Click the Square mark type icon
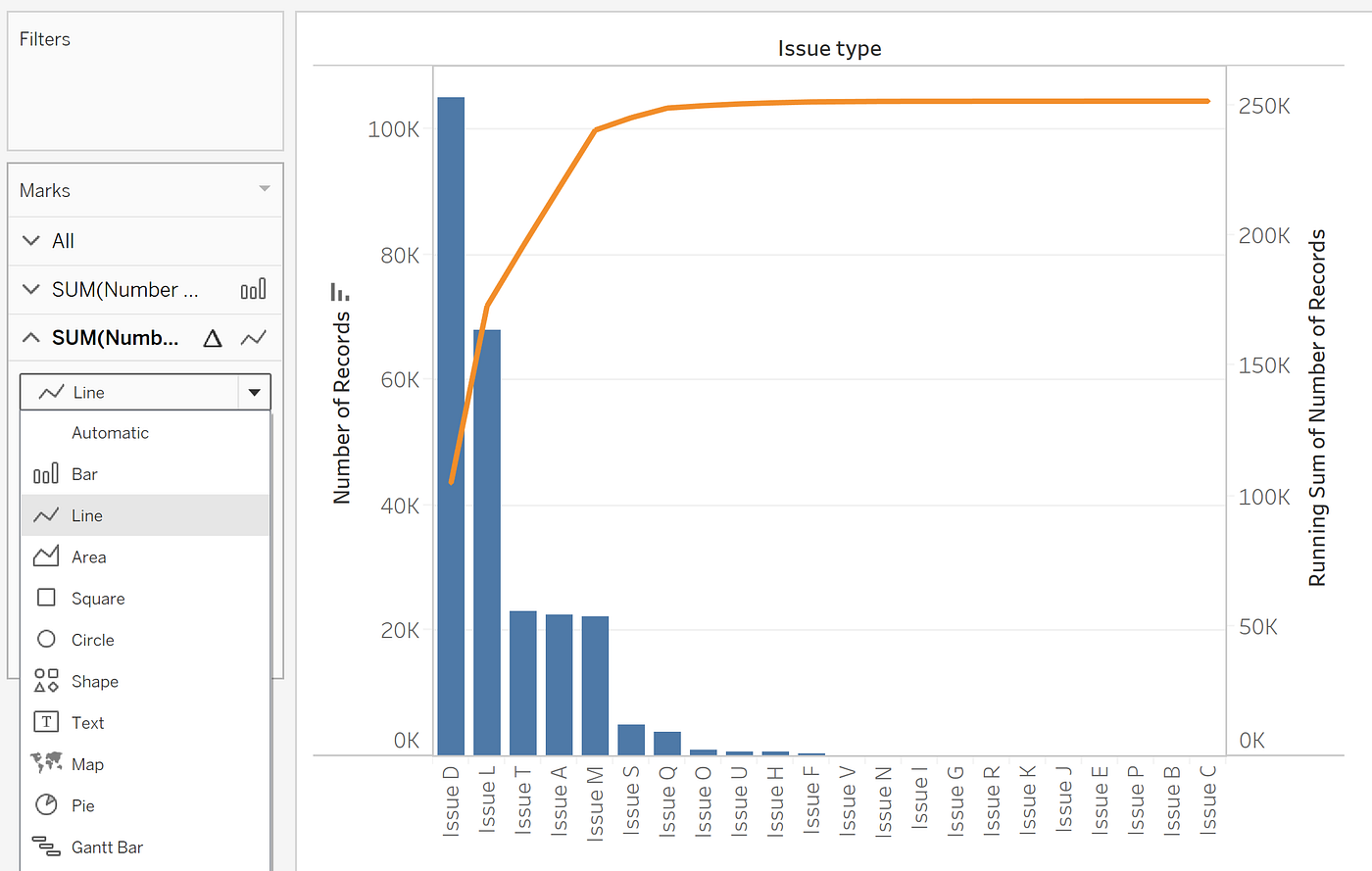This screenshot has width=1372, height=871. pos(45,598)
